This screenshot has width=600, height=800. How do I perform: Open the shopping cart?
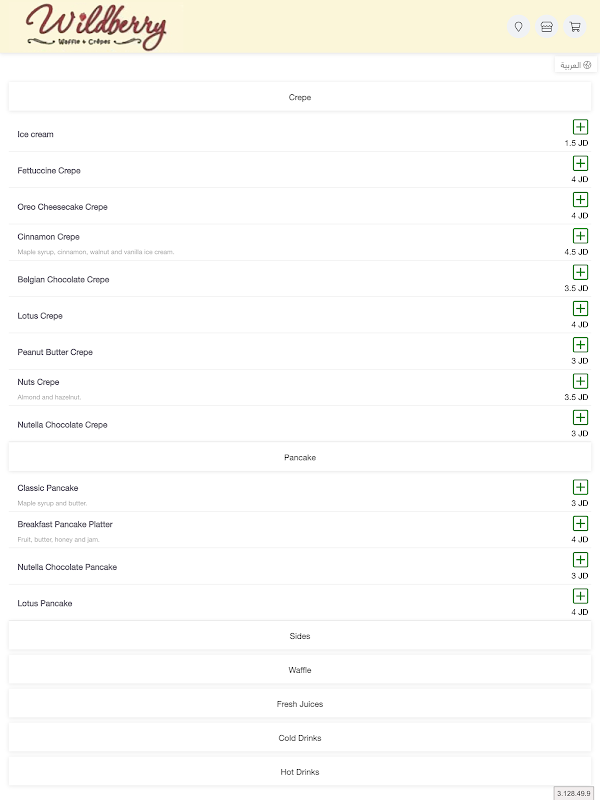point(575,27)
